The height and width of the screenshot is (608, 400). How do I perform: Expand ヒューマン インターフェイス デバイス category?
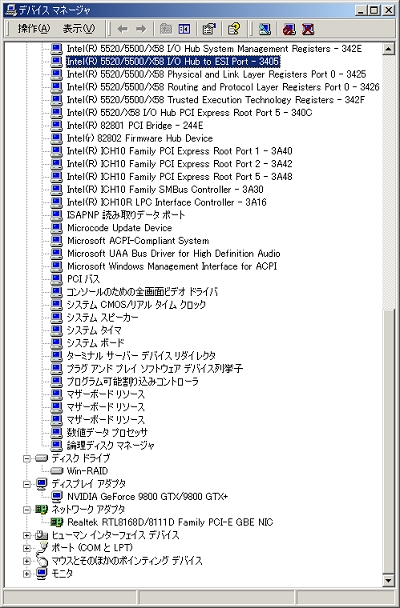pyautogui.click(x=26, y=535)
